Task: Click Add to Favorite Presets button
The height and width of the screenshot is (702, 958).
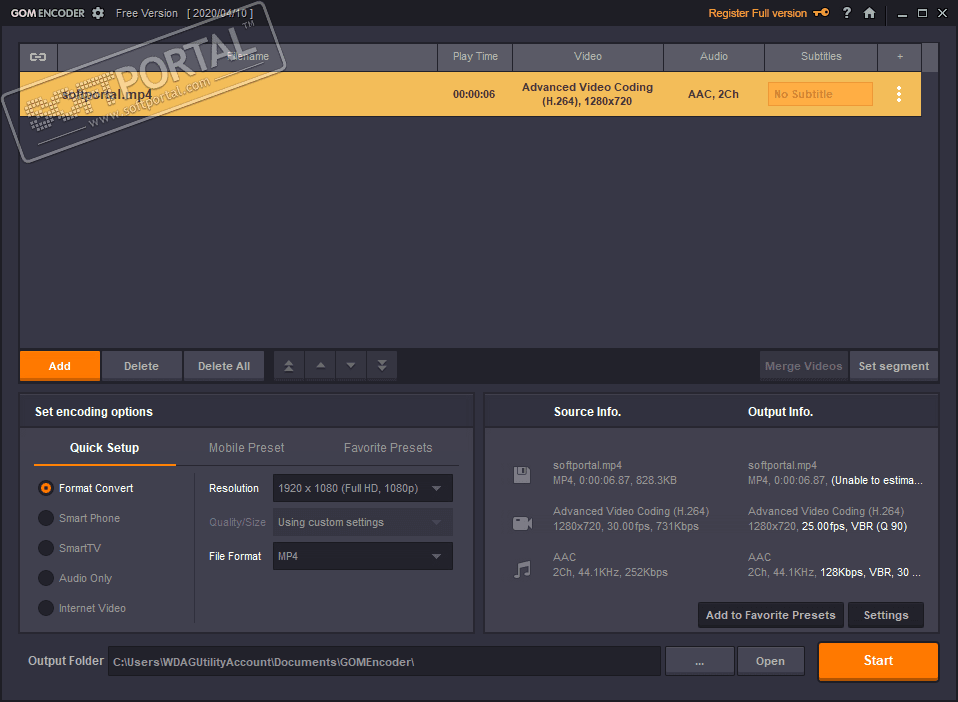Action: pyautogui.click(x=770, y=615)
